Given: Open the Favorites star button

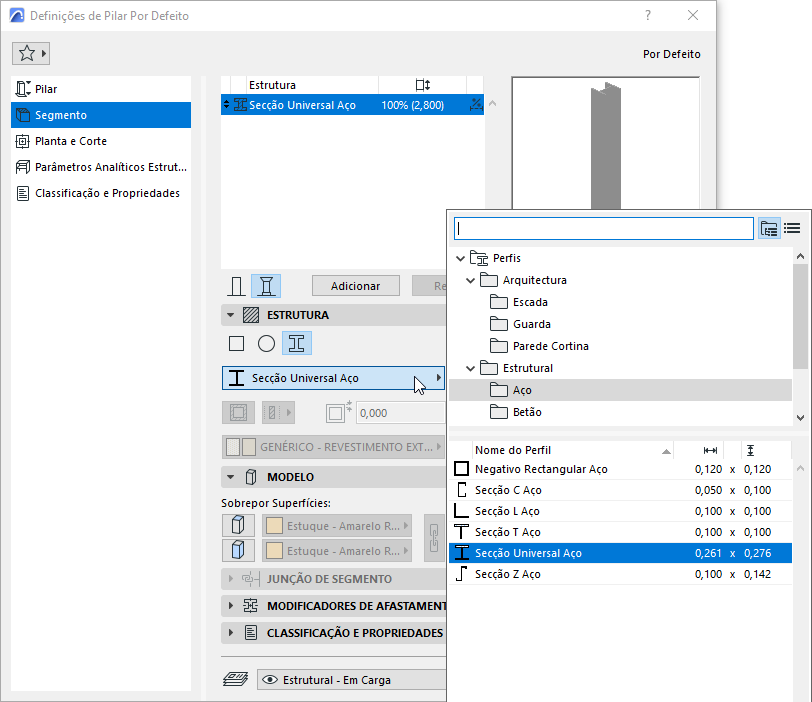Looking at the screenshot, I should tap(31, 53).
